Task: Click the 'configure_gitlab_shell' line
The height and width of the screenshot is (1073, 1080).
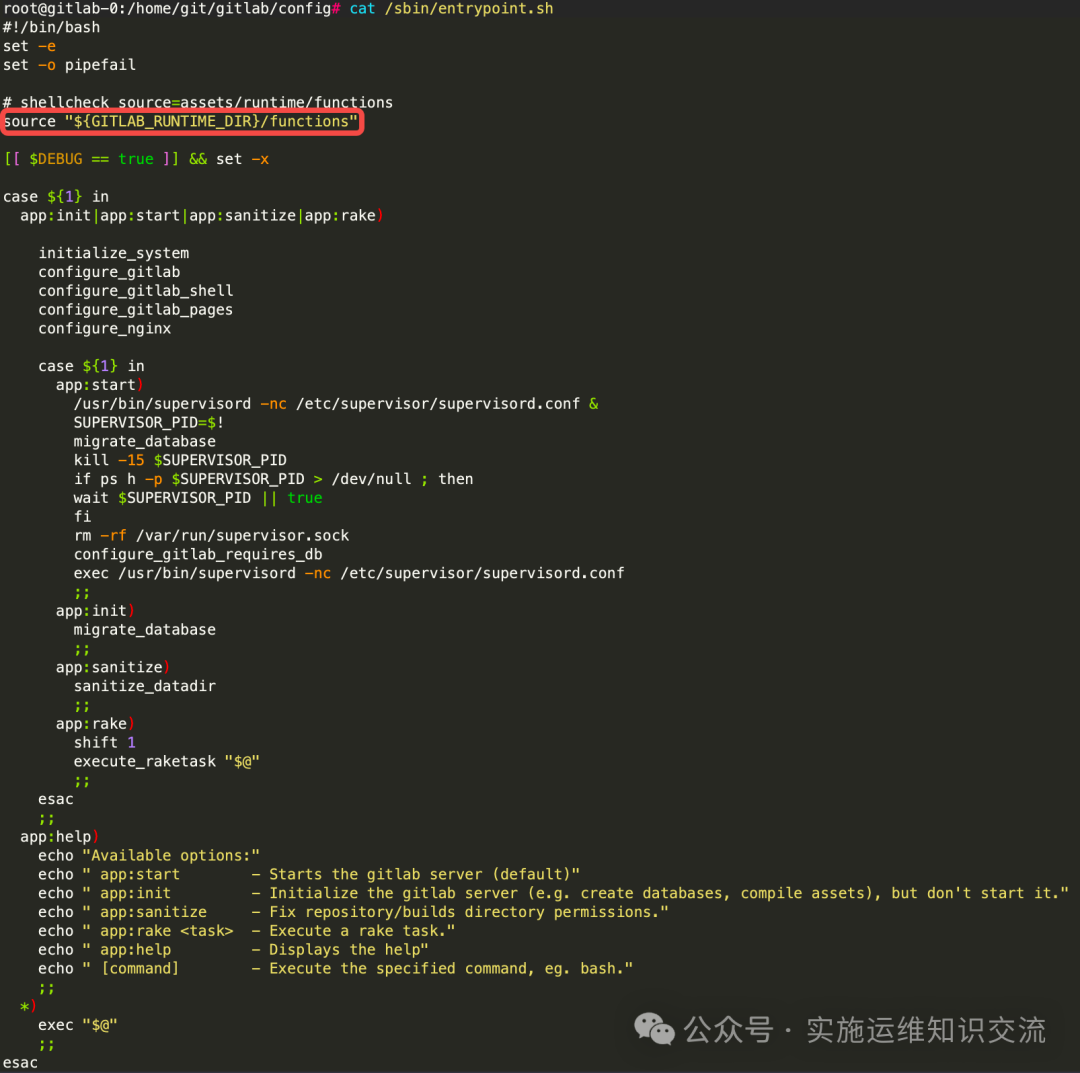Action: (136, 291)
